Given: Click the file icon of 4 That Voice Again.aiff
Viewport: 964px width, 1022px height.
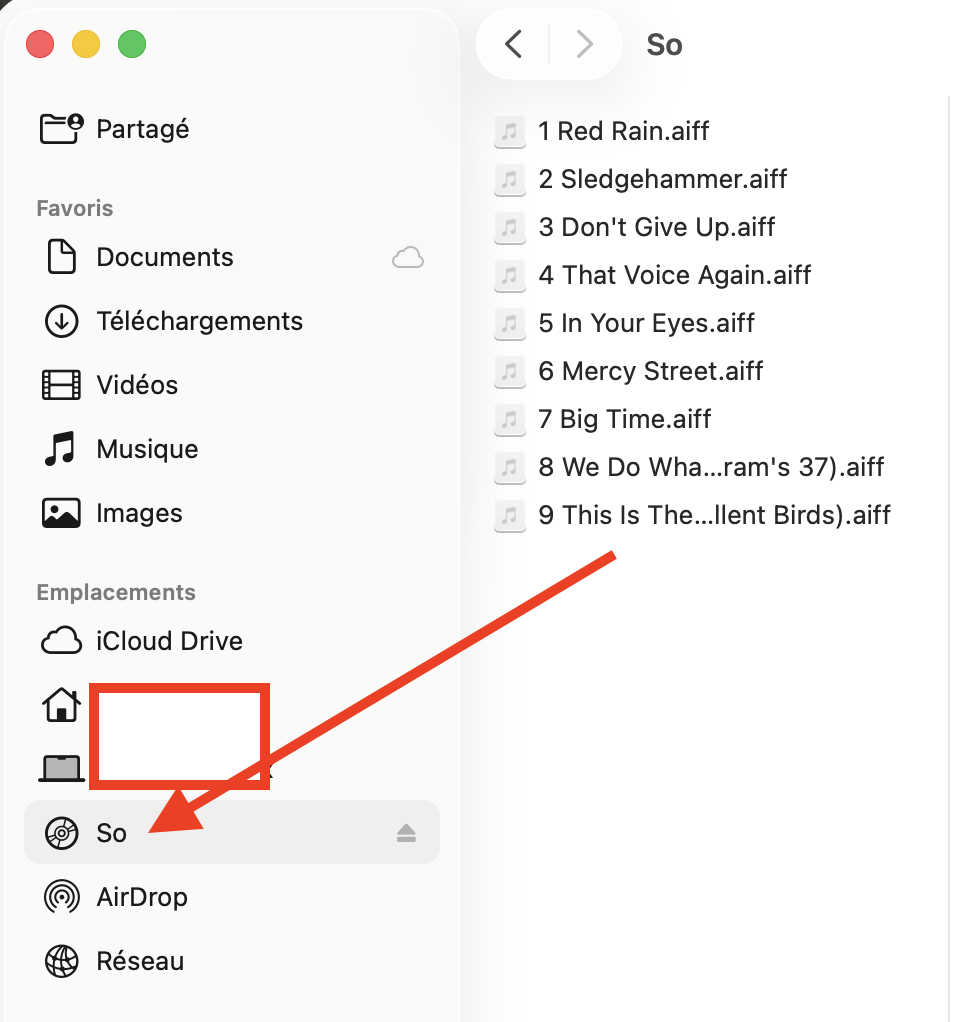Looking at the screenshot, I should point(510,275).
